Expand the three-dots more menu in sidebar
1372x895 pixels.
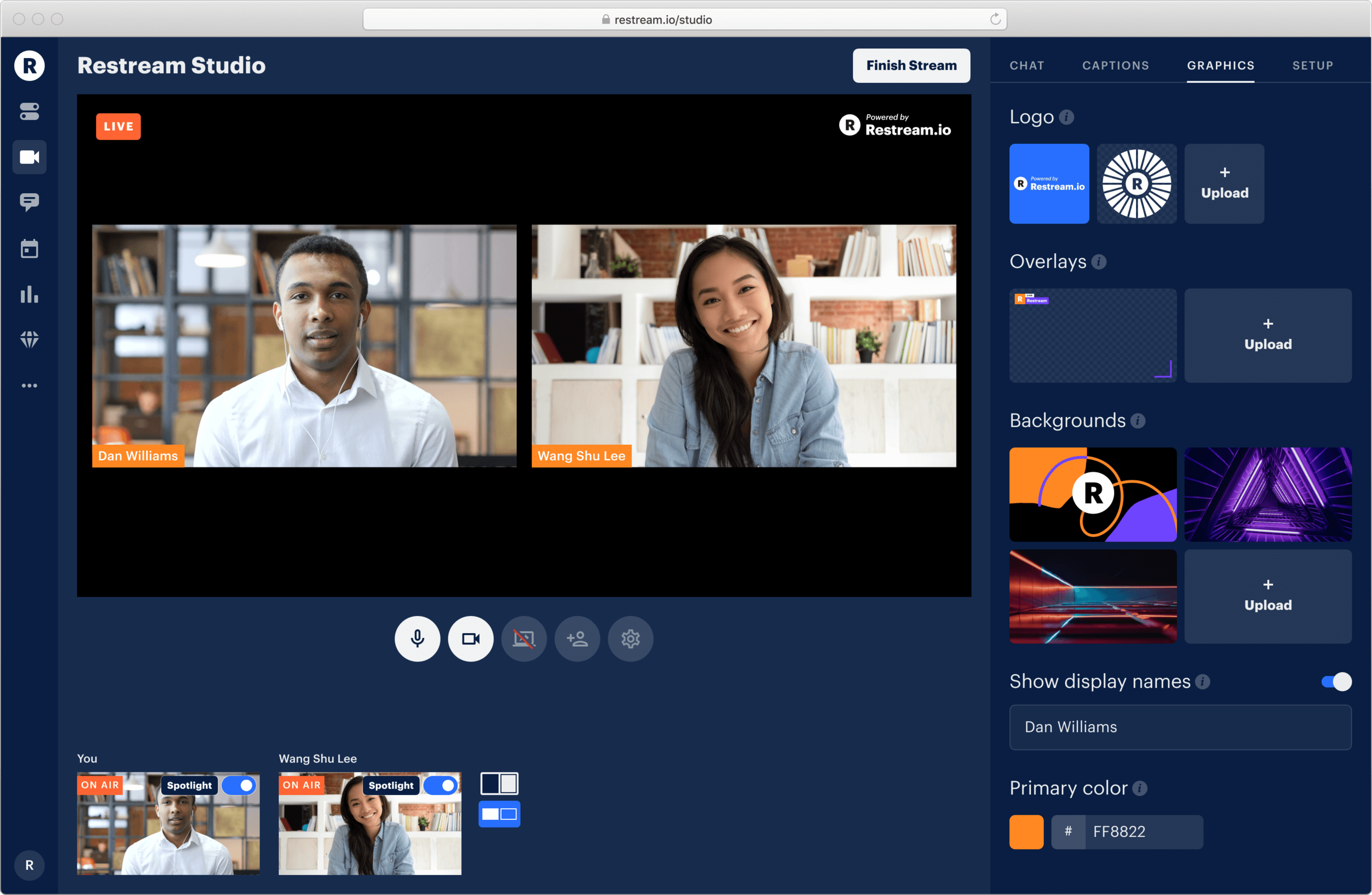30,385
